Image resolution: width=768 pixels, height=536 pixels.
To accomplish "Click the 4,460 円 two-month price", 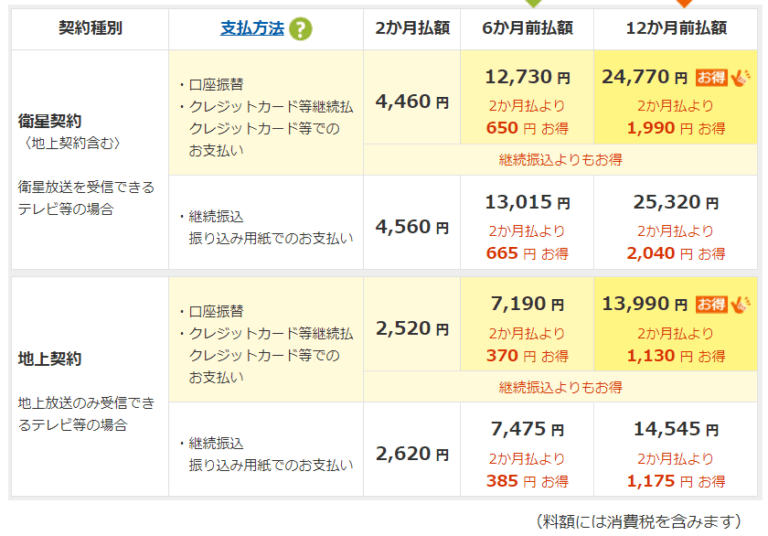I will [412, 101].
